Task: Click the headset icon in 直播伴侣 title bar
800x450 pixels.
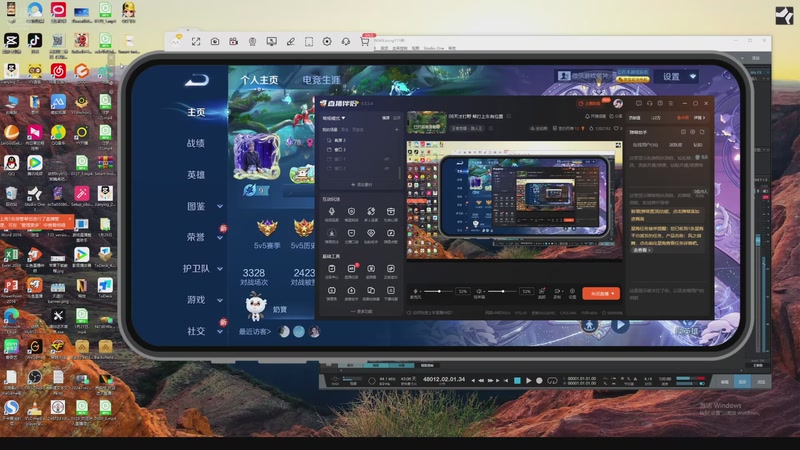Action: 649,104
